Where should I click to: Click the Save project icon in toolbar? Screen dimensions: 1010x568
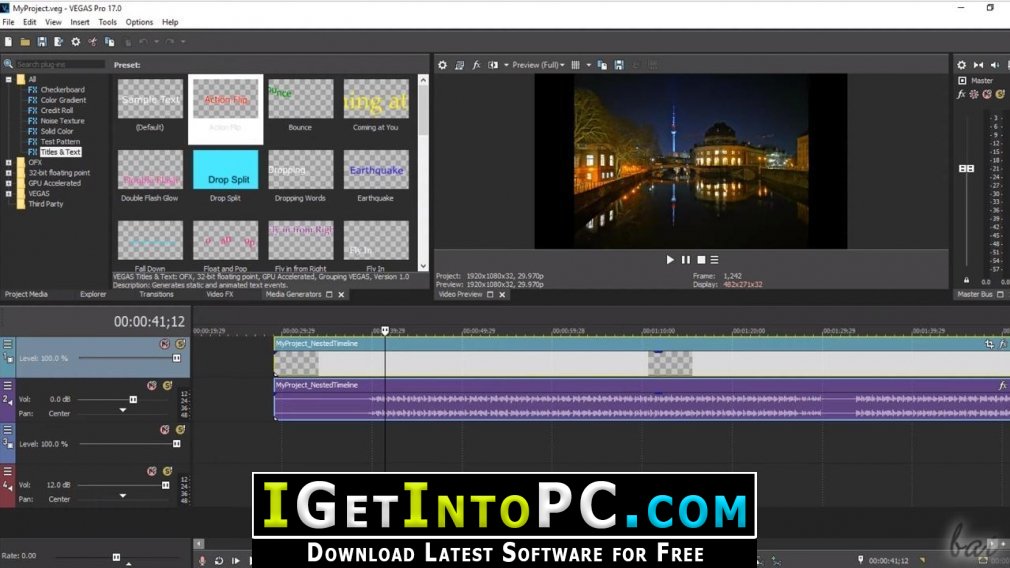point(42,42)
